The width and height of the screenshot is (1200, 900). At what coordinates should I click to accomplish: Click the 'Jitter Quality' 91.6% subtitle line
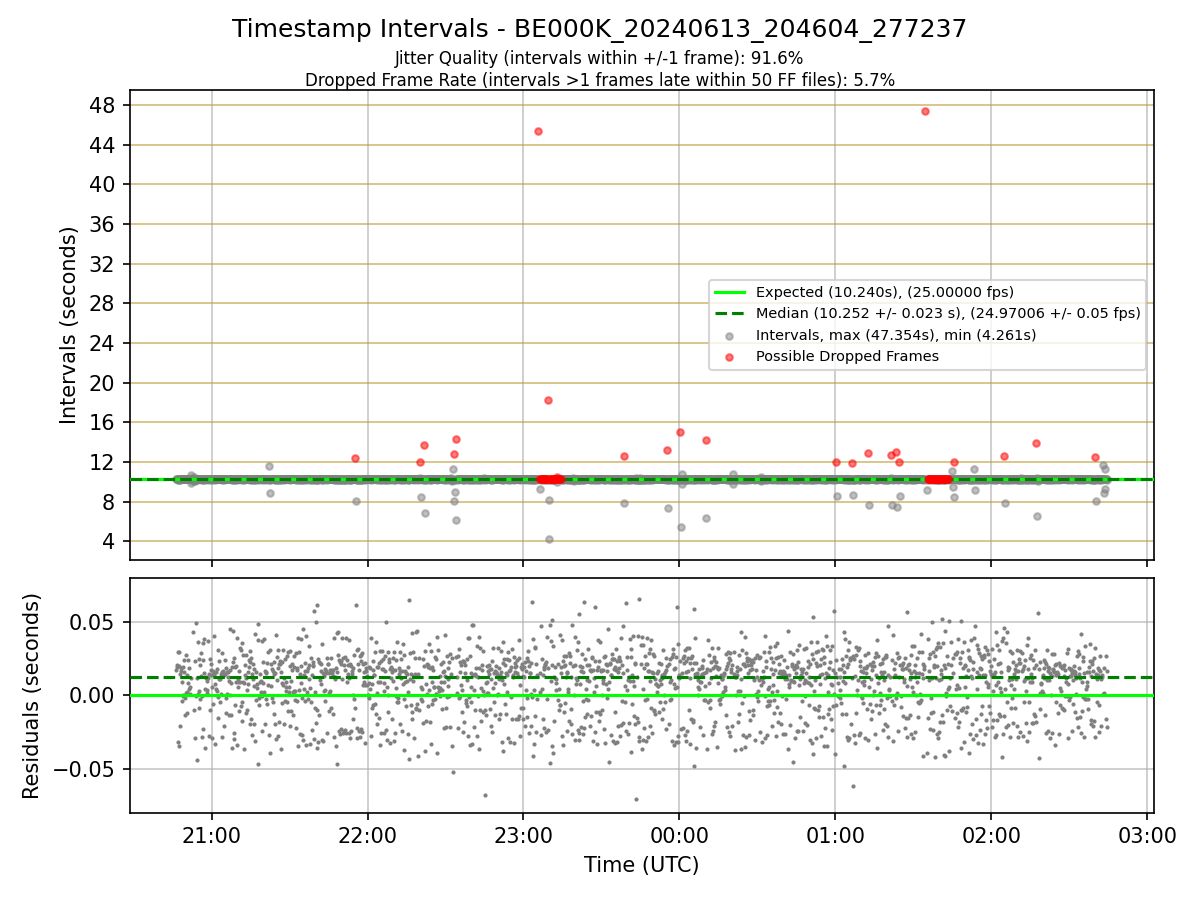pyautogui.click(x=599, y=58)
